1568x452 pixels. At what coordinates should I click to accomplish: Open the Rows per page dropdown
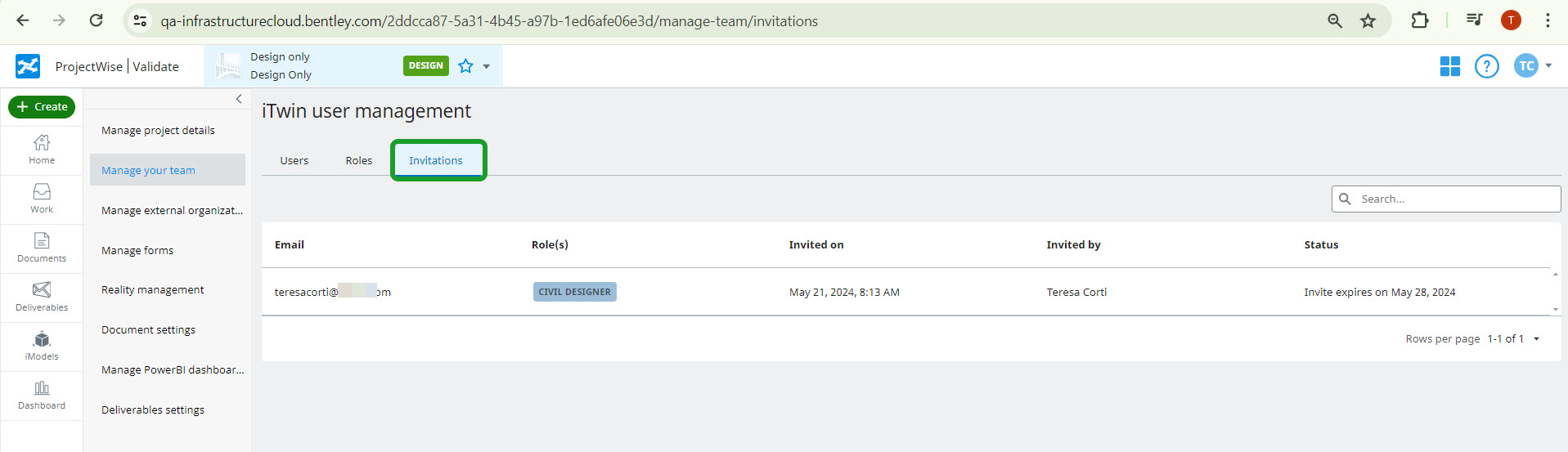1536,339
